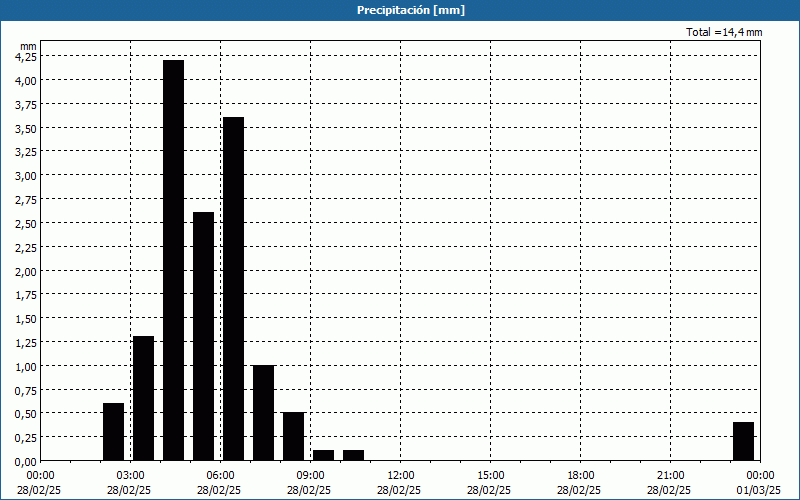Click the 'mm' unit label above the y-axis
The width and height of the screenshot is (800, 500).
(28, 46)
